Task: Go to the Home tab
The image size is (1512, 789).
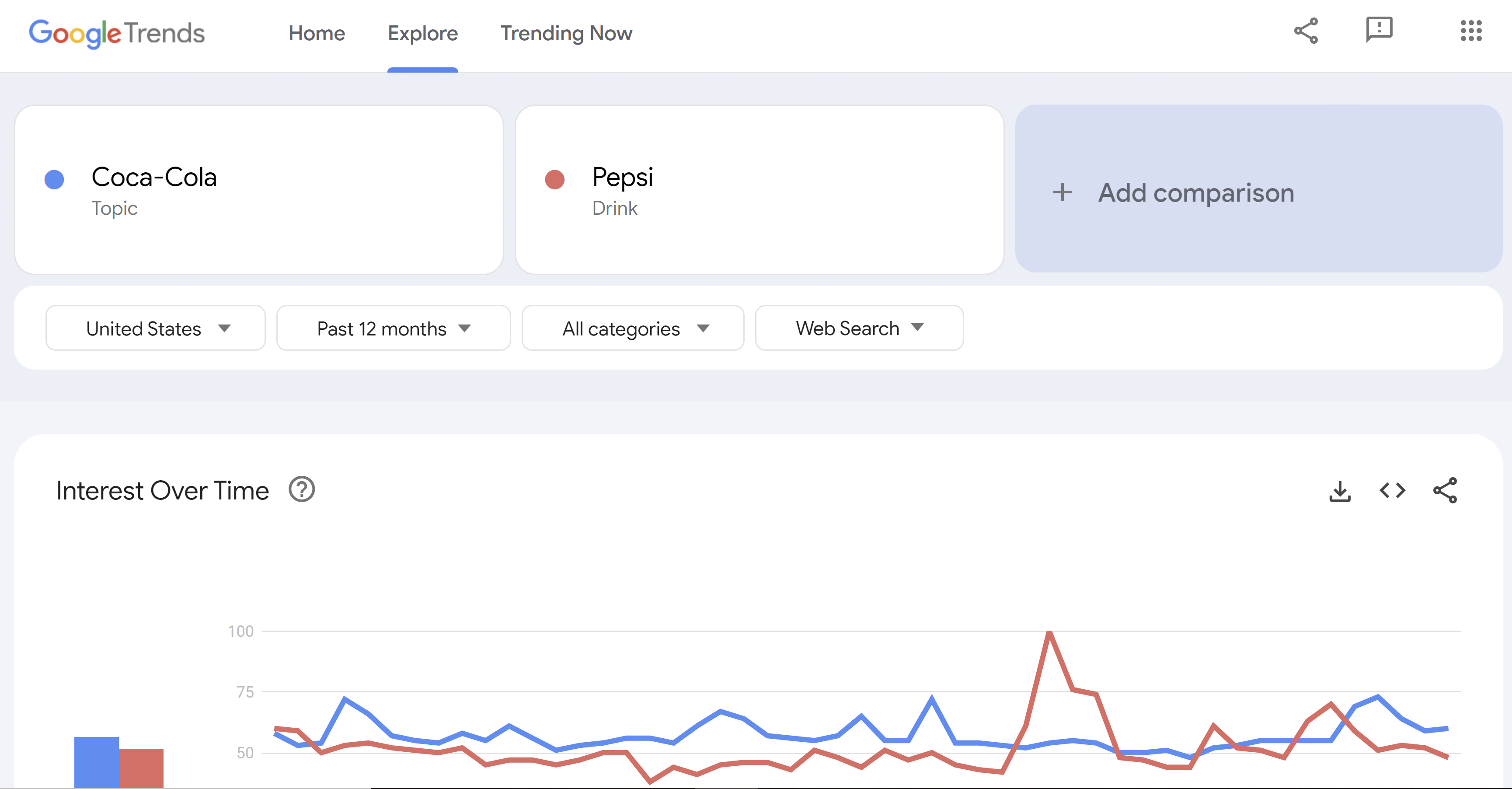Action: (x=317, y=34)
